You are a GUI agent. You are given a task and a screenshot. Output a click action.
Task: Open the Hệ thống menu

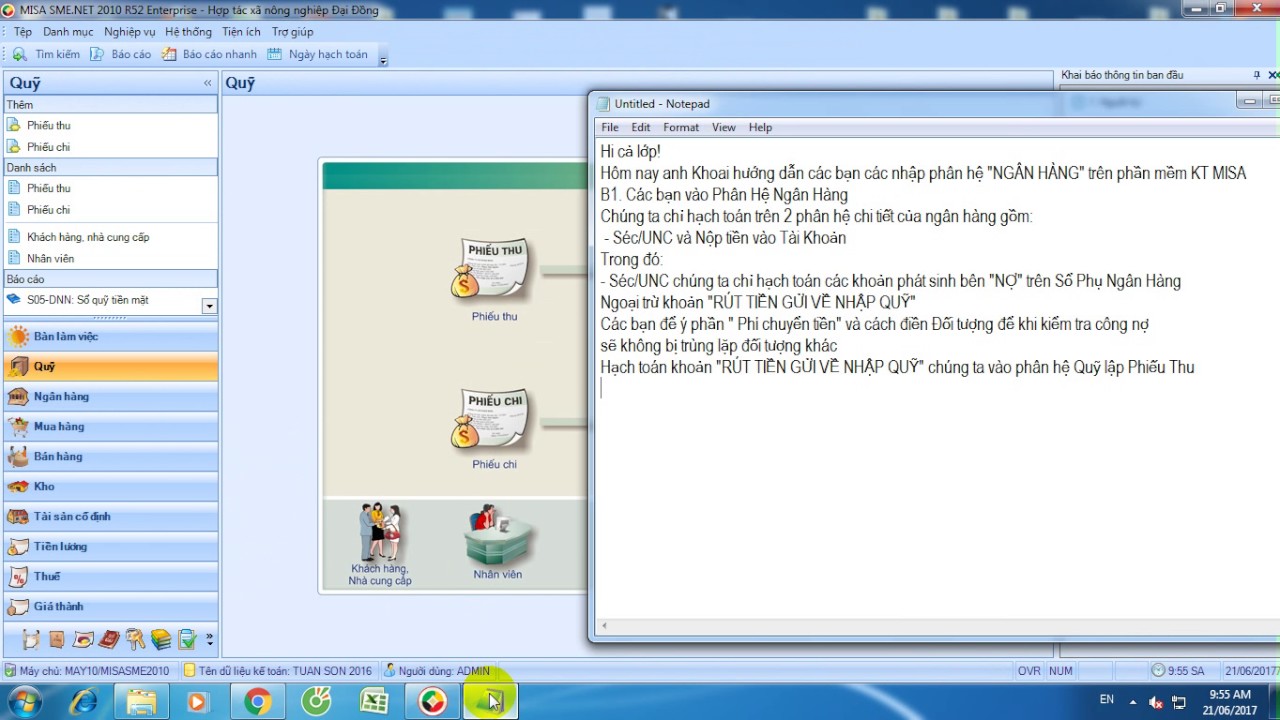point(189,32)
